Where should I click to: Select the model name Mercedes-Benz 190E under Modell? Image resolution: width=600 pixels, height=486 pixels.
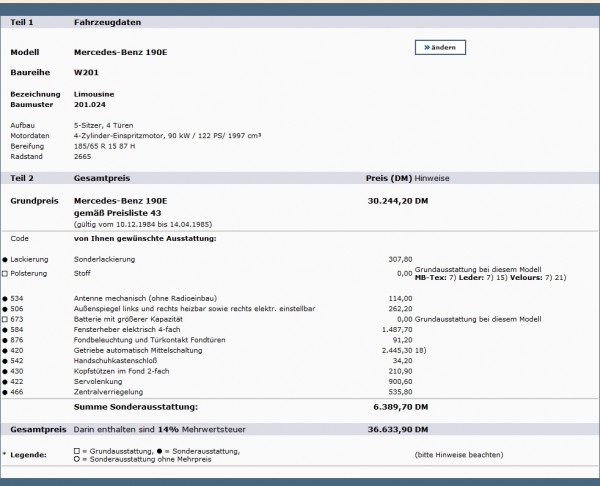click(121, 52)
